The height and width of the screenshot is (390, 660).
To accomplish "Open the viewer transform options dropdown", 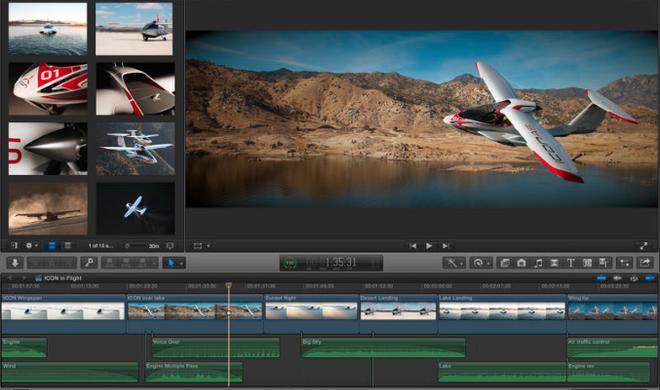I will [x=202, y=246].
